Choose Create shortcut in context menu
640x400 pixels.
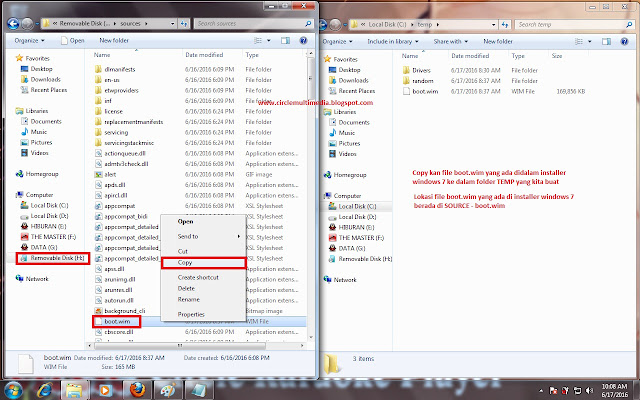198,277
